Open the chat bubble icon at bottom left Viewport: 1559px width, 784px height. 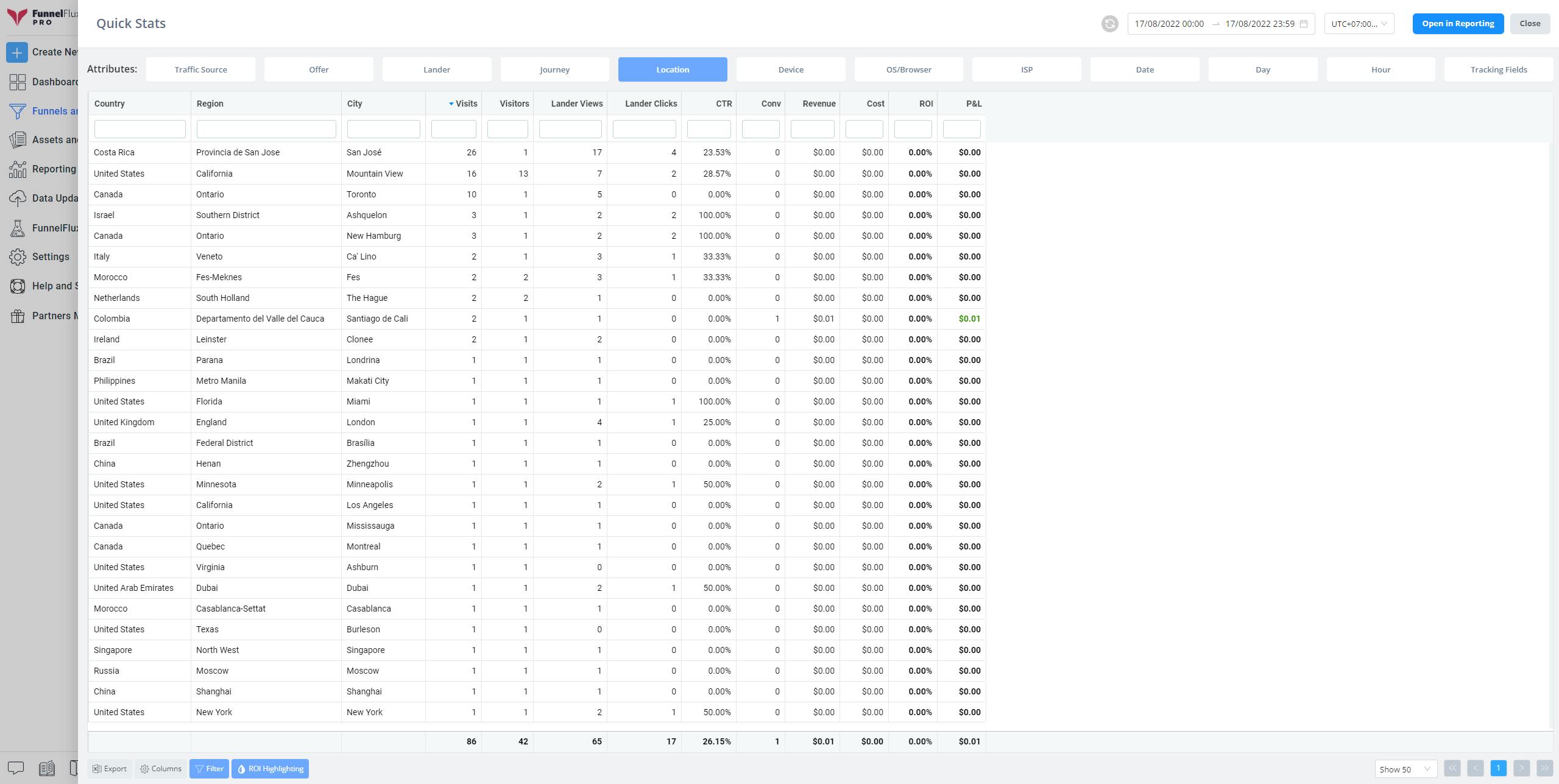pyautogui.click(x=15, y=768)
